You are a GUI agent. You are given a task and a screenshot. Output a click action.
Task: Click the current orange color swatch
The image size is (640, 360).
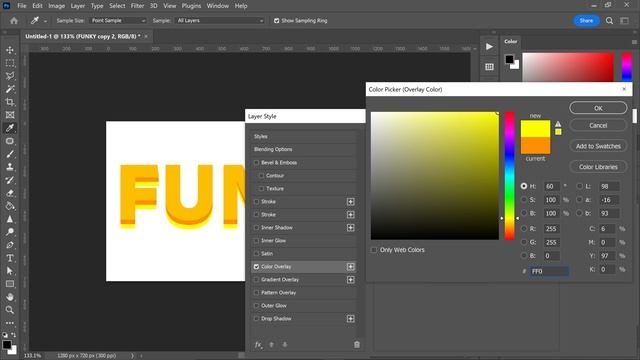coord(535,146)
